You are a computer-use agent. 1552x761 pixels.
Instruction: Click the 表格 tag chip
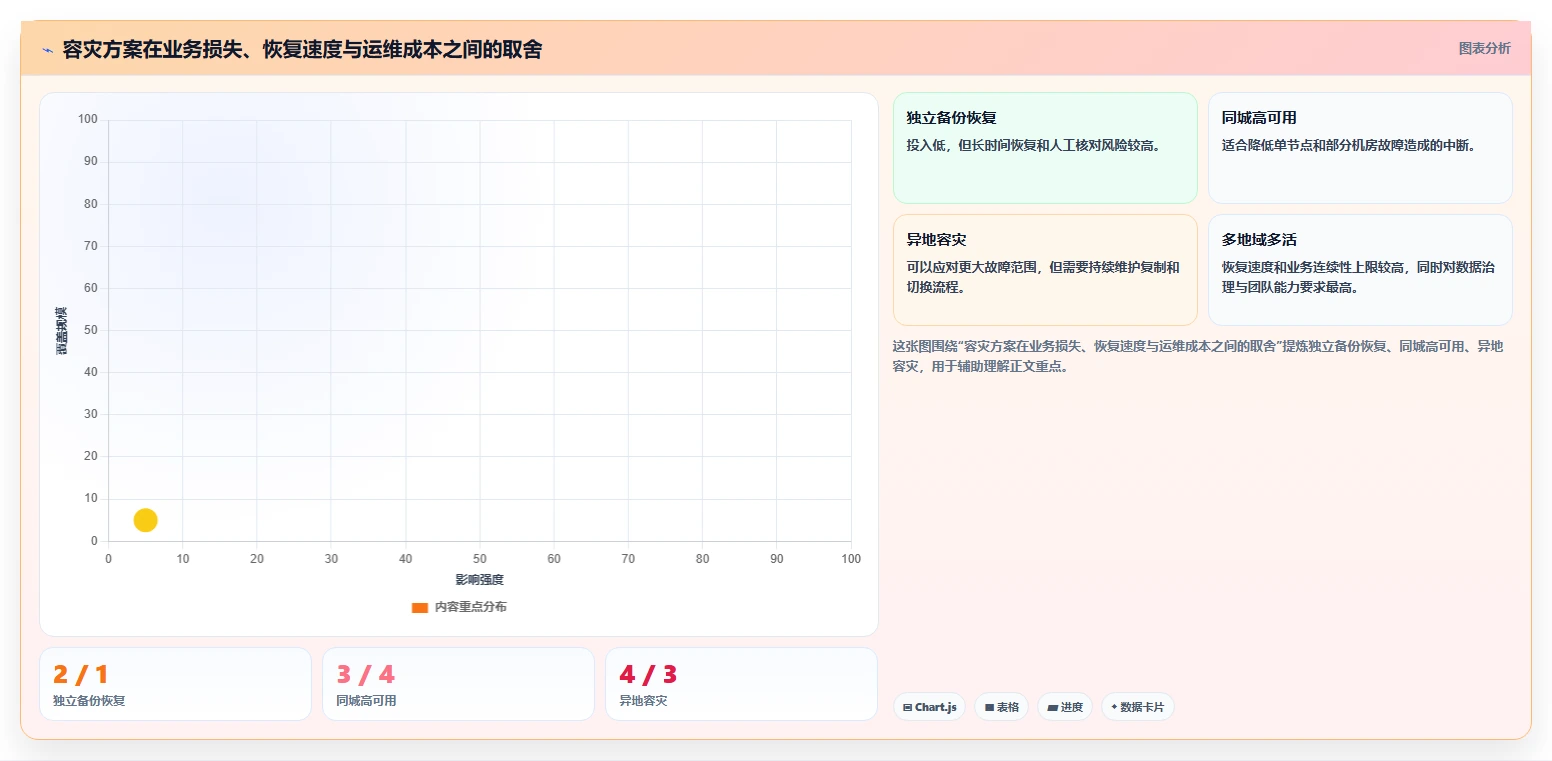1001,707
